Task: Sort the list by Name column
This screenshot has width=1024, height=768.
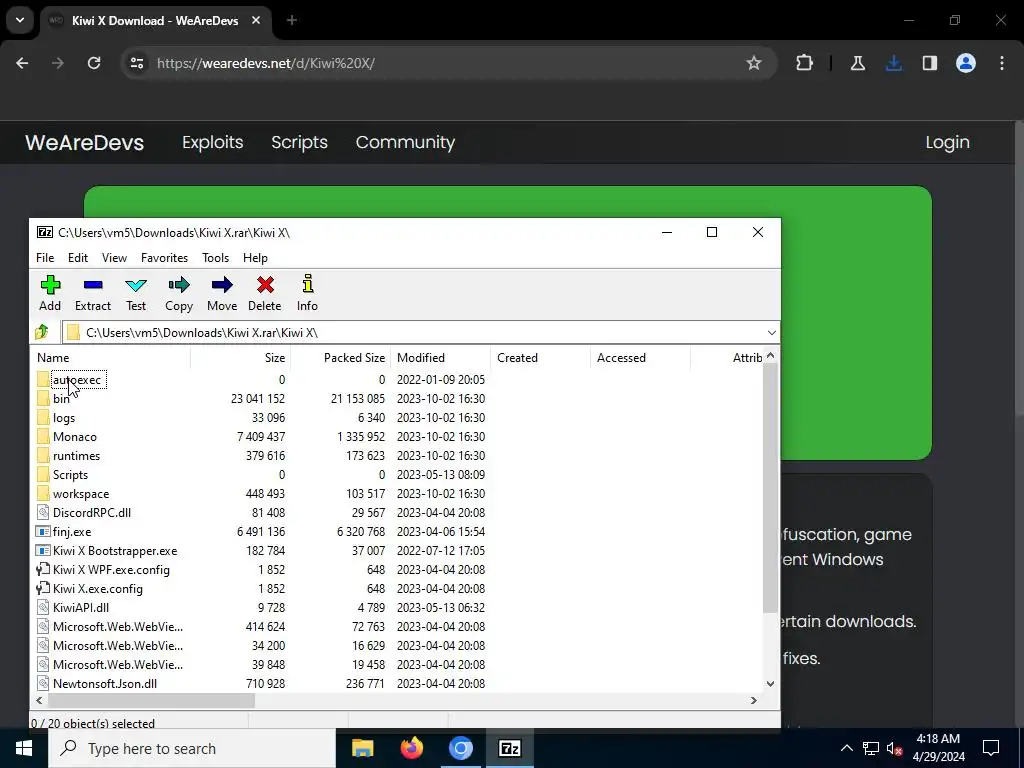Action: (x=110, y=358)
